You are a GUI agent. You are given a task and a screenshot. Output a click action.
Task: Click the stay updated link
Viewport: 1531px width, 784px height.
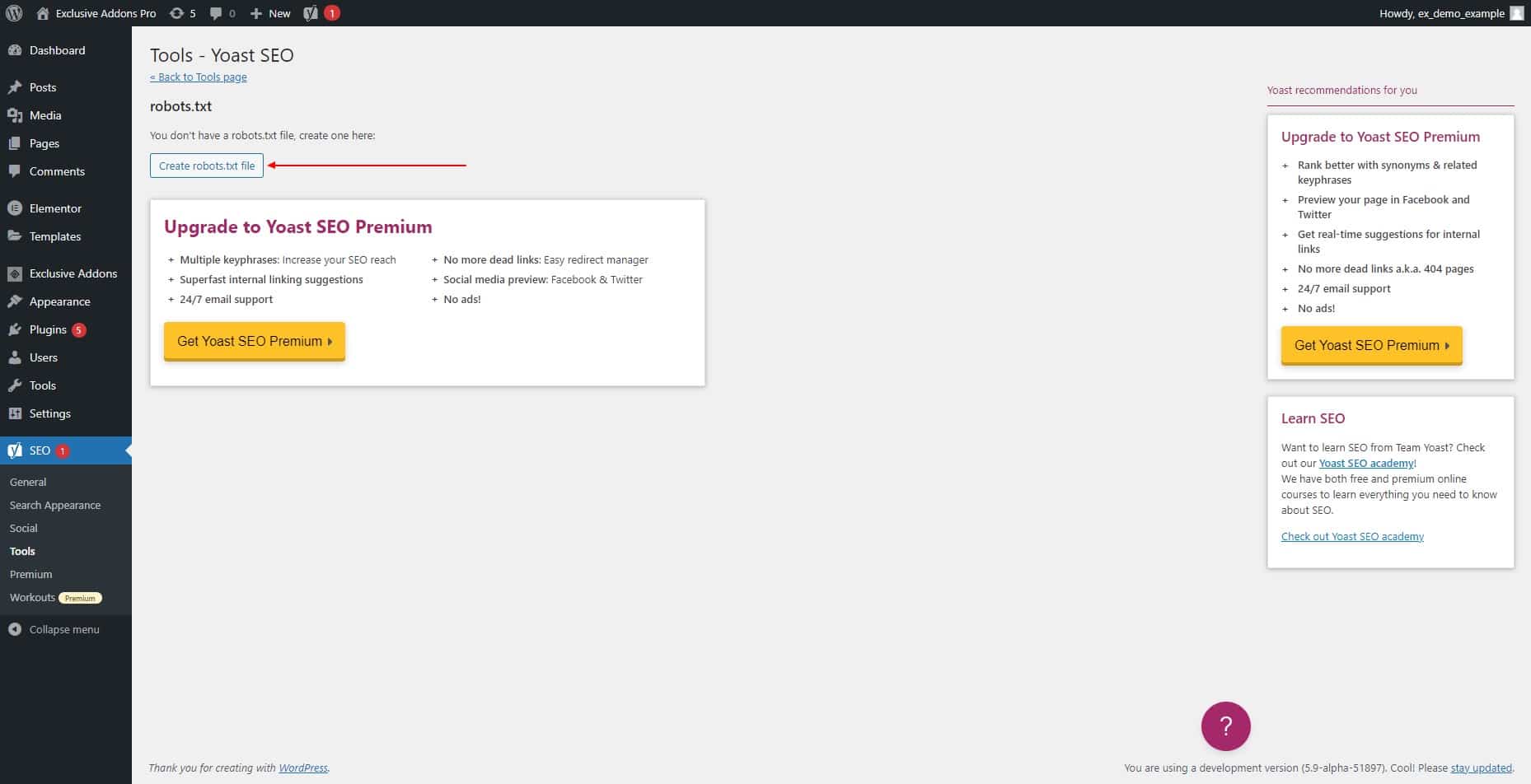tap(1481, 768)
